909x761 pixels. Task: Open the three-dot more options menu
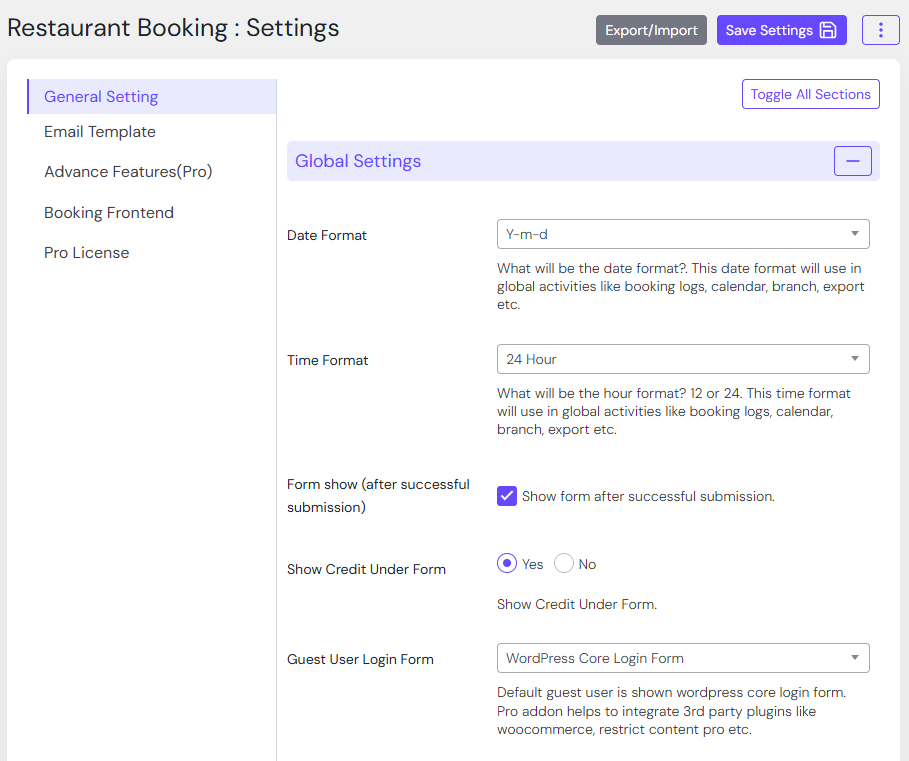pyautogui.click(x=880, y=30)
